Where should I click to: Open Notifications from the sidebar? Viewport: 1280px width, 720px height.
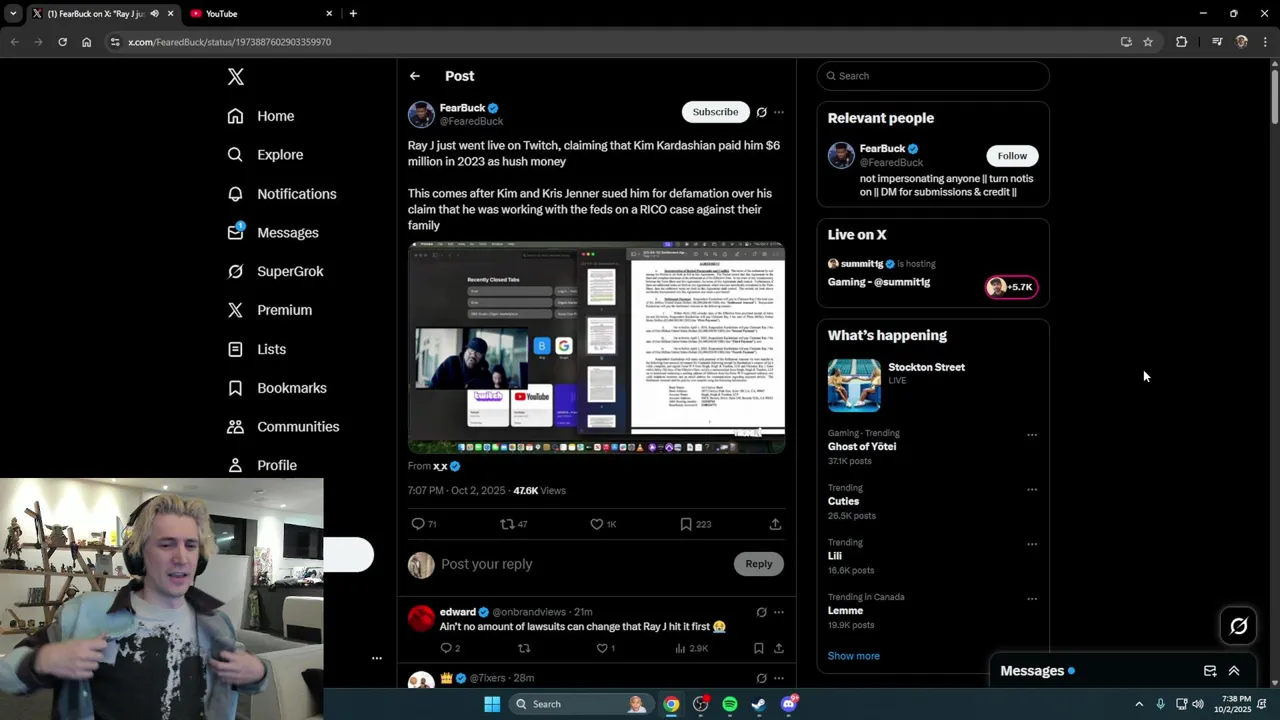tap(282, 194)
